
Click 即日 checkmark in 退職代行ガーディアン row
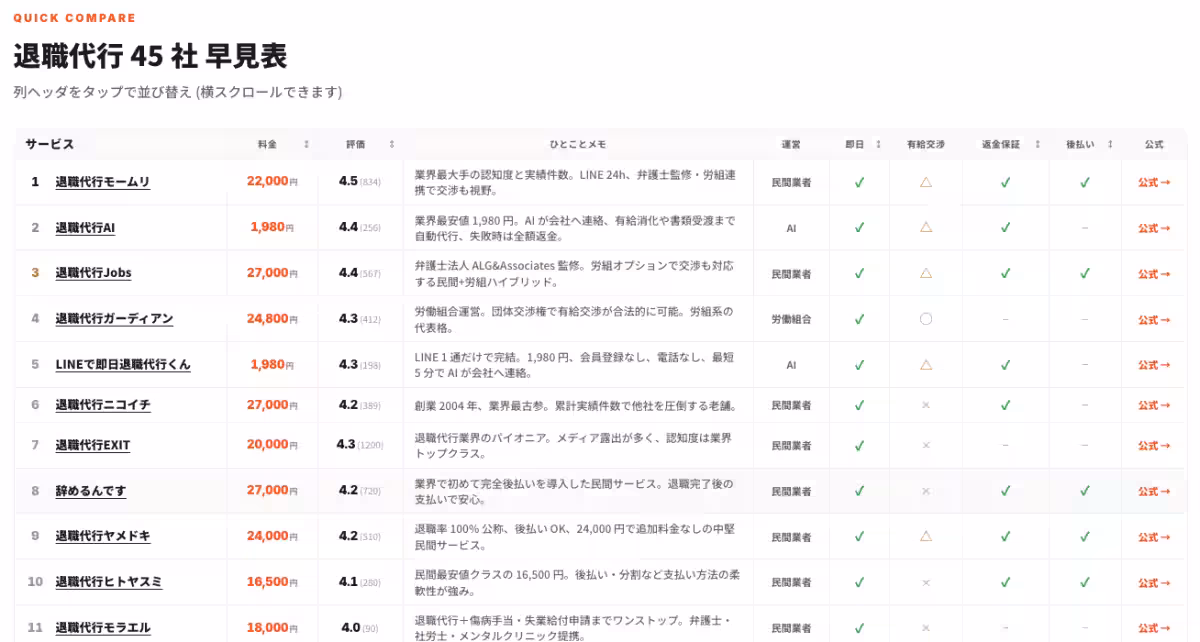(x=859, y=319)
